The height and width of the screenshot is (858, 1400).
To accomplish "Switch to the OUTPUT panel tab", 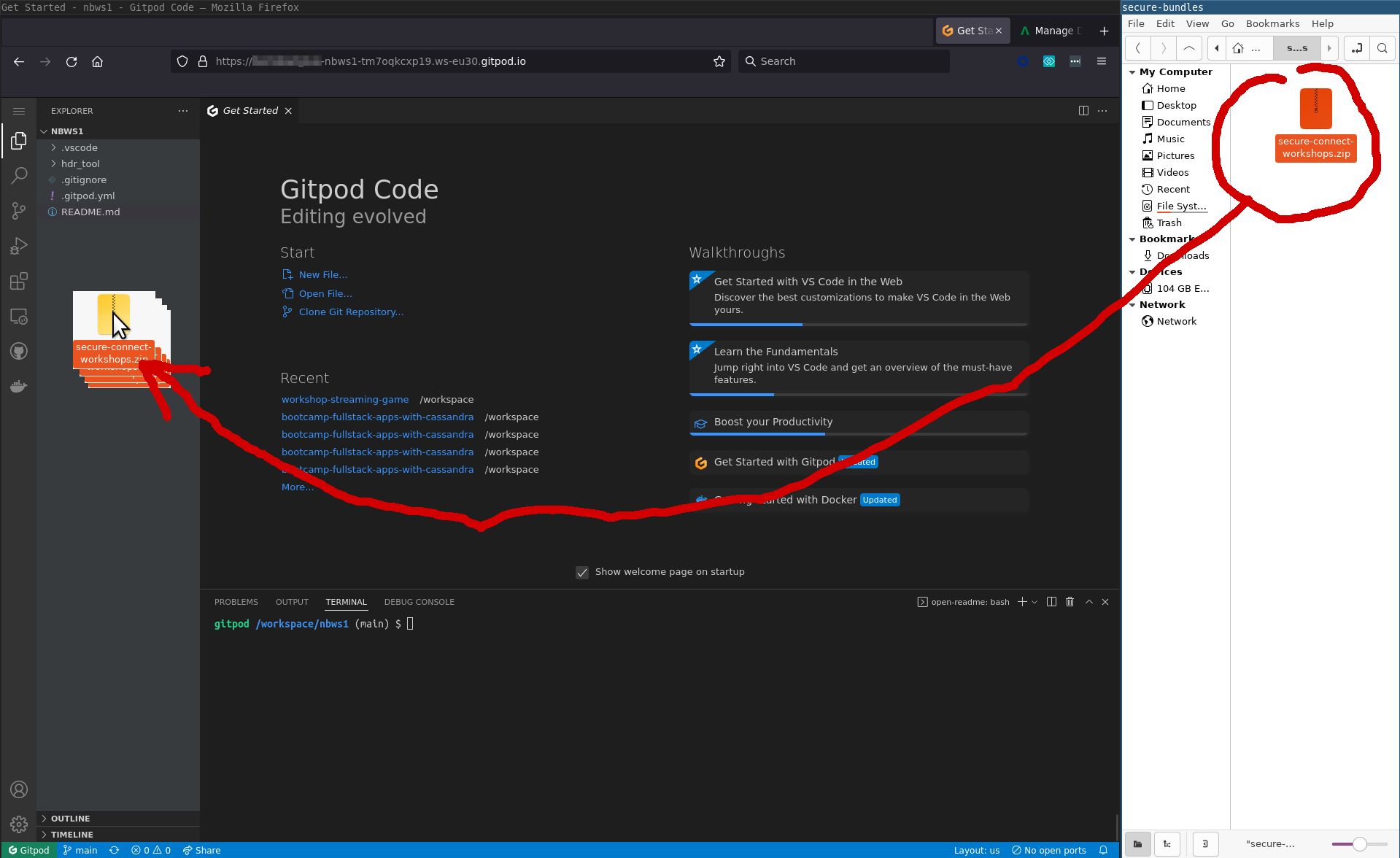I will (x=292, y=602).
